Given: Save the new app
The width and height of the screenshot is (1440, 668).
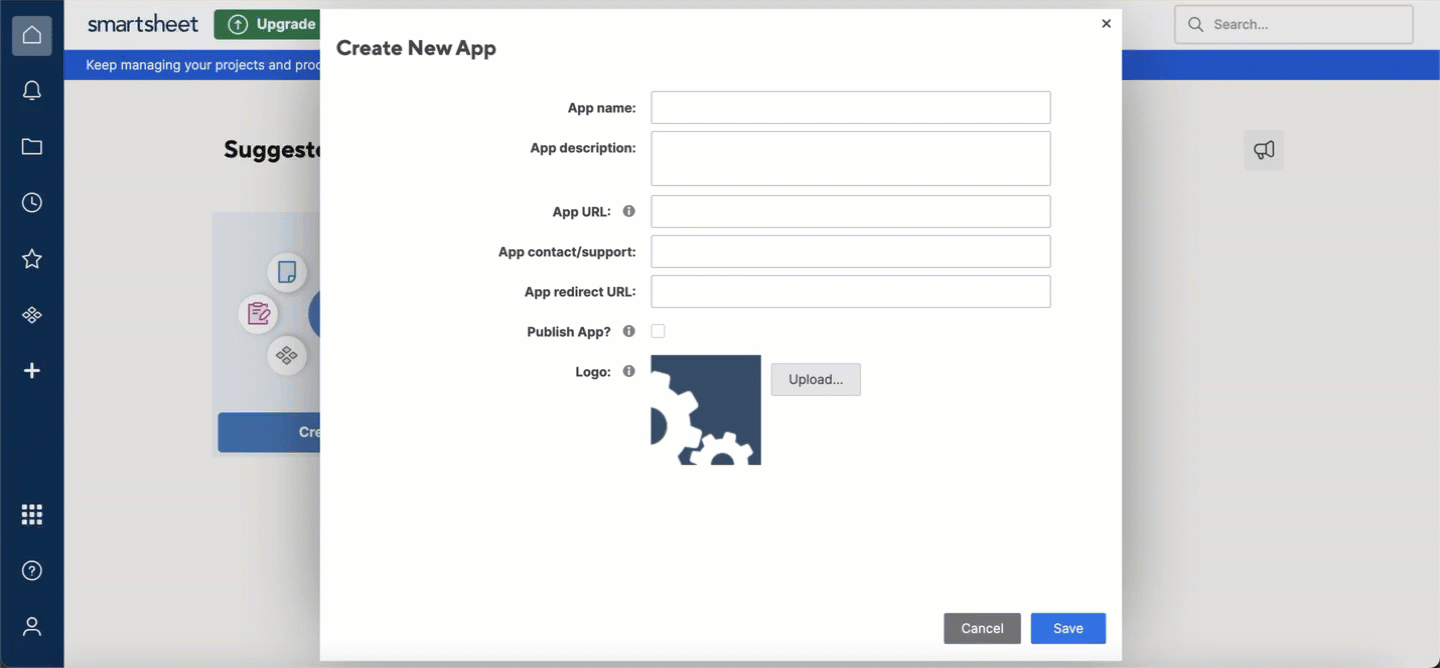Looking at the screenshot, I should [1068, 628].
